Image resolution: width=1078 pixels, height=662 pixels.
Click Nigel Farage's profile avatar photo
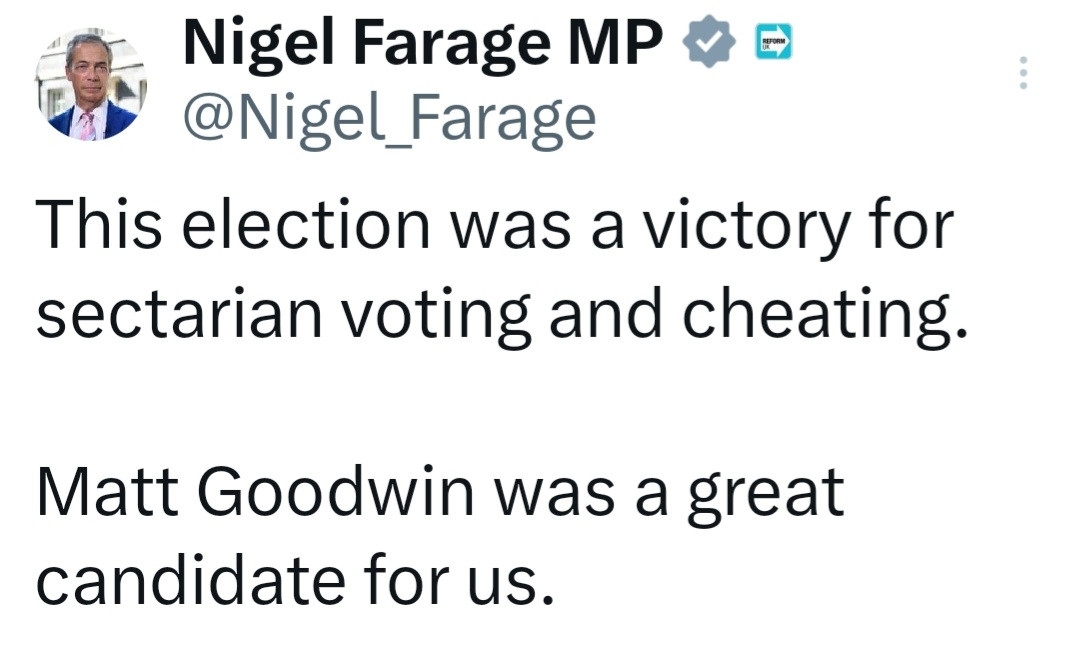pos(91,86)
